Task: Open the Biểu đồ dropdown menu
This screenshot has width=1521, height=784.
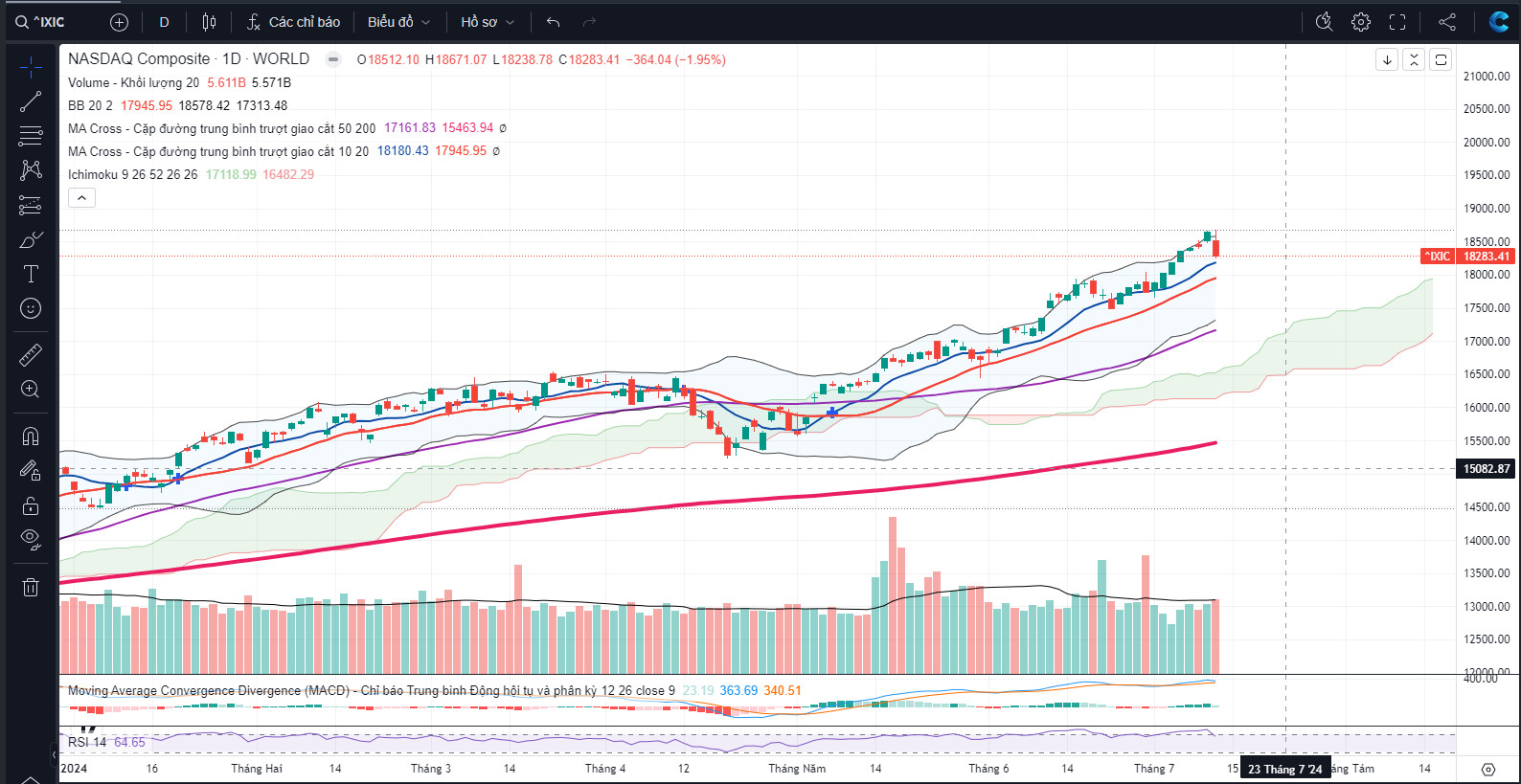Action: (398, 22)
